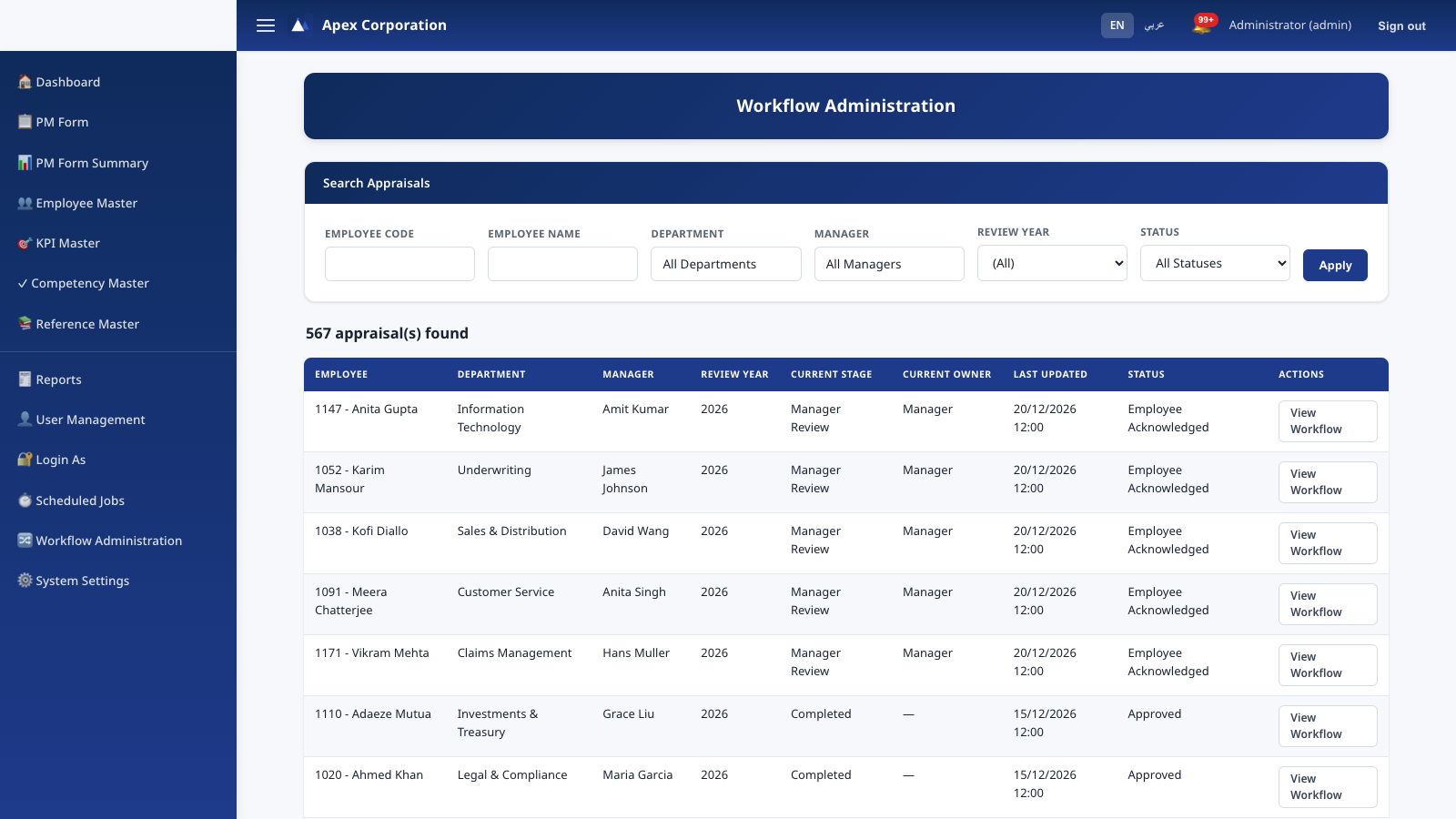Click the Apex Corporation logo icon
This screenshot has width=1456, height=819.
299,25
